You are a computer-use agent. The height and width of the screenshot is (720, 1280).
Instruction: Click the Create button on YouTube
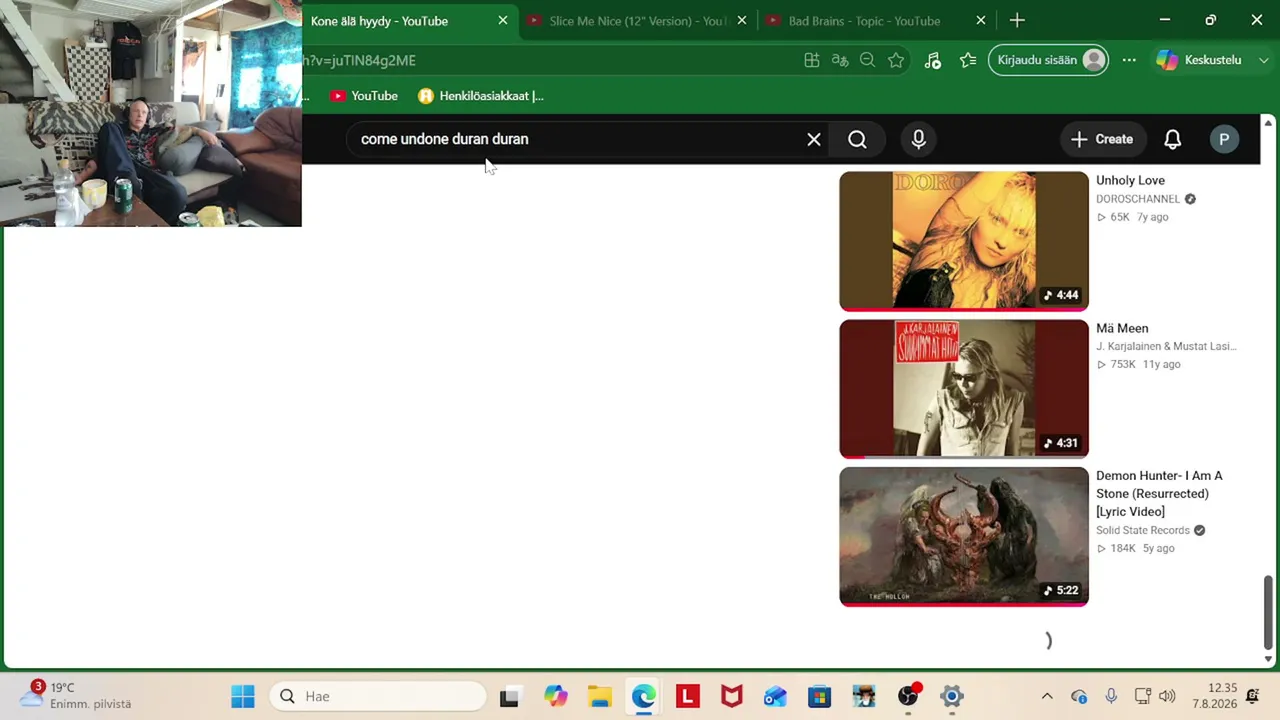(1101, 140)
